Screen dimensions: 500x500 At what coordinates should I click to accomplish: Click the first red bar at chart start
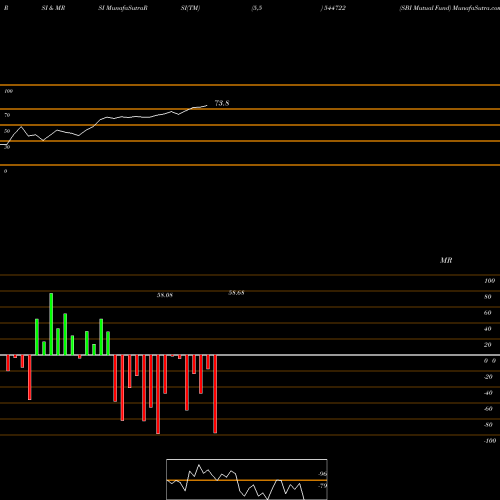[8, 363]
